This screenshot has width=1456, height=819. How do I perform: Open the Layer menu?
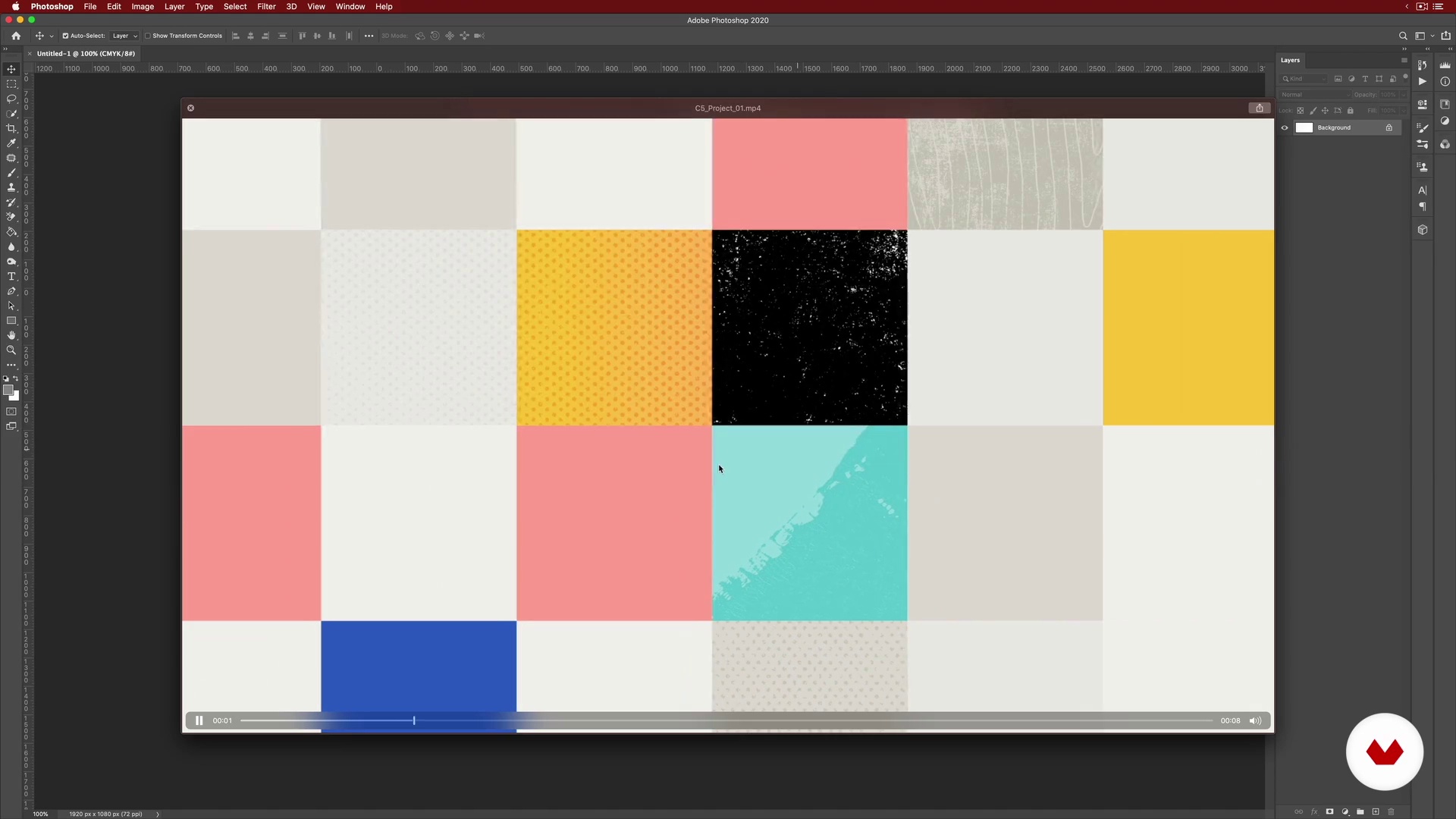(x=174, y=7)
